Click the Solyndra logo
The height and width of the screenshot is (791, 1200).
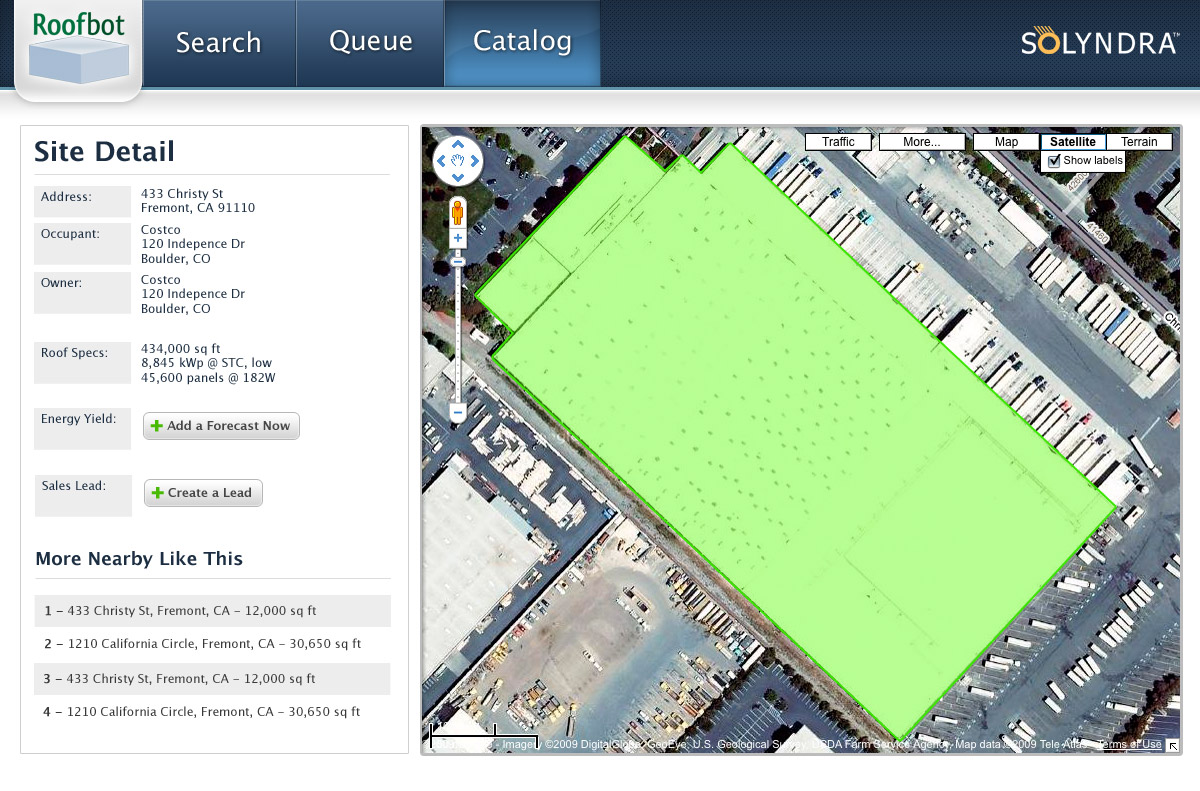coord(1099,42)
